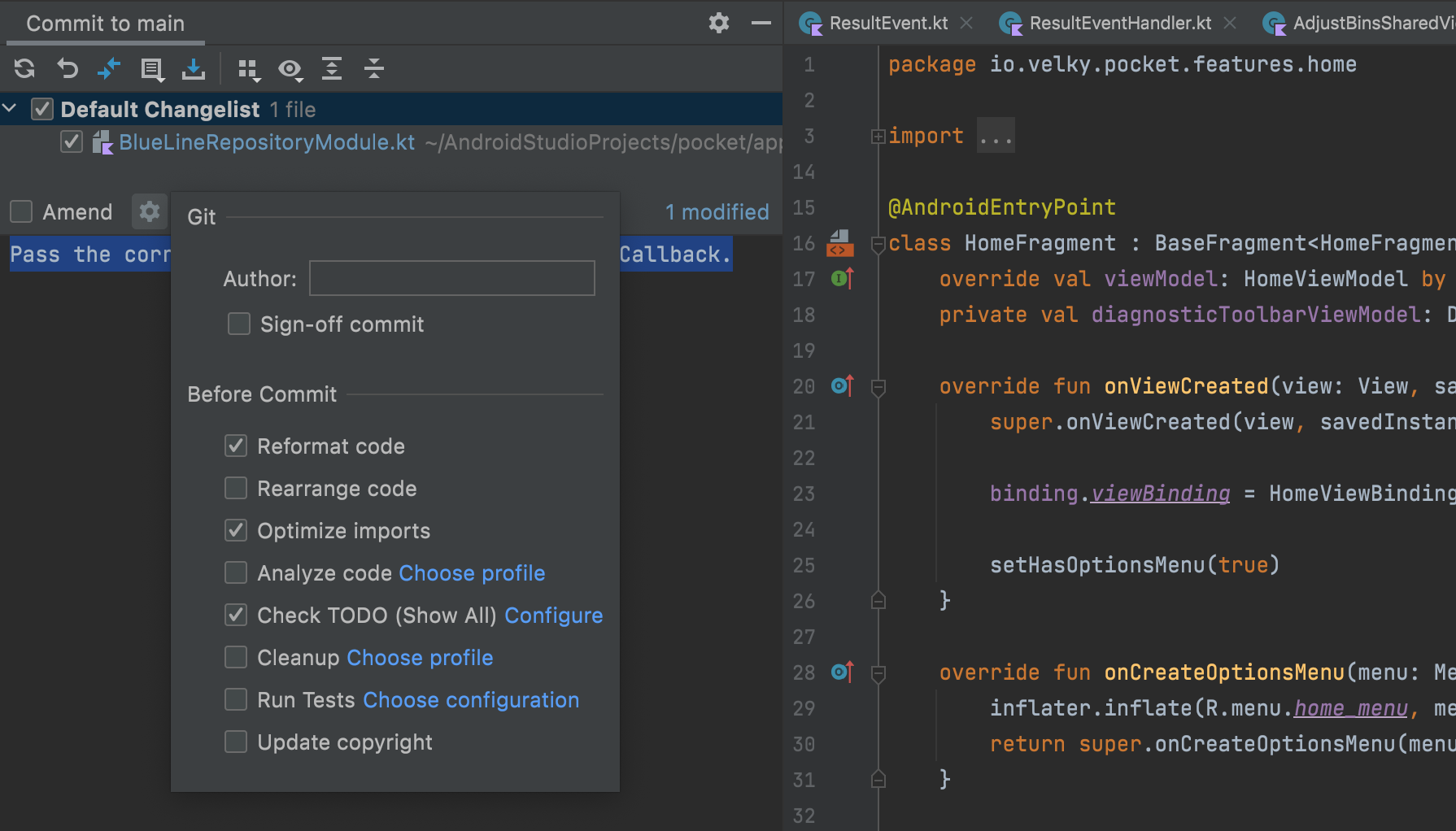Image resolution: width=1456 pixels, height=831 pixels.
Task: Enable Update copyright checkbox
Action: click(x=236, y=742)
